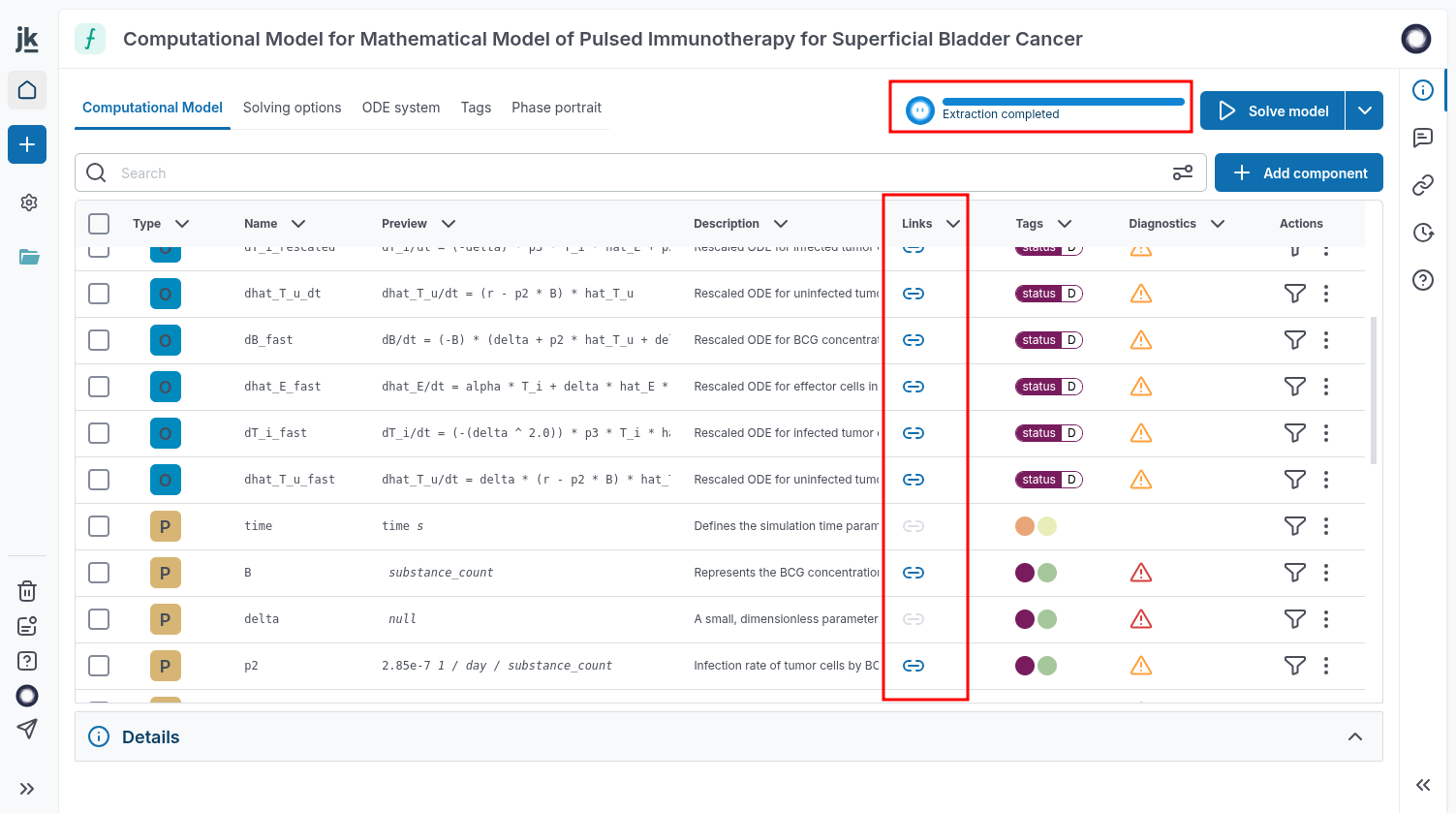1456x813 pixels.
Task: Collapse the Details panel chevron
Action: 1355,737
